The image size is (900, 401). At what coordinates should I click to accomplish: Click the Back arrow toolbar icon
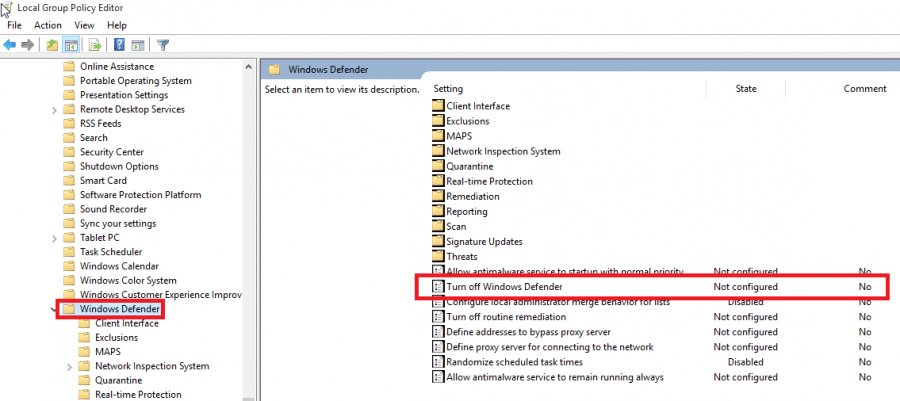coord(9,45)
